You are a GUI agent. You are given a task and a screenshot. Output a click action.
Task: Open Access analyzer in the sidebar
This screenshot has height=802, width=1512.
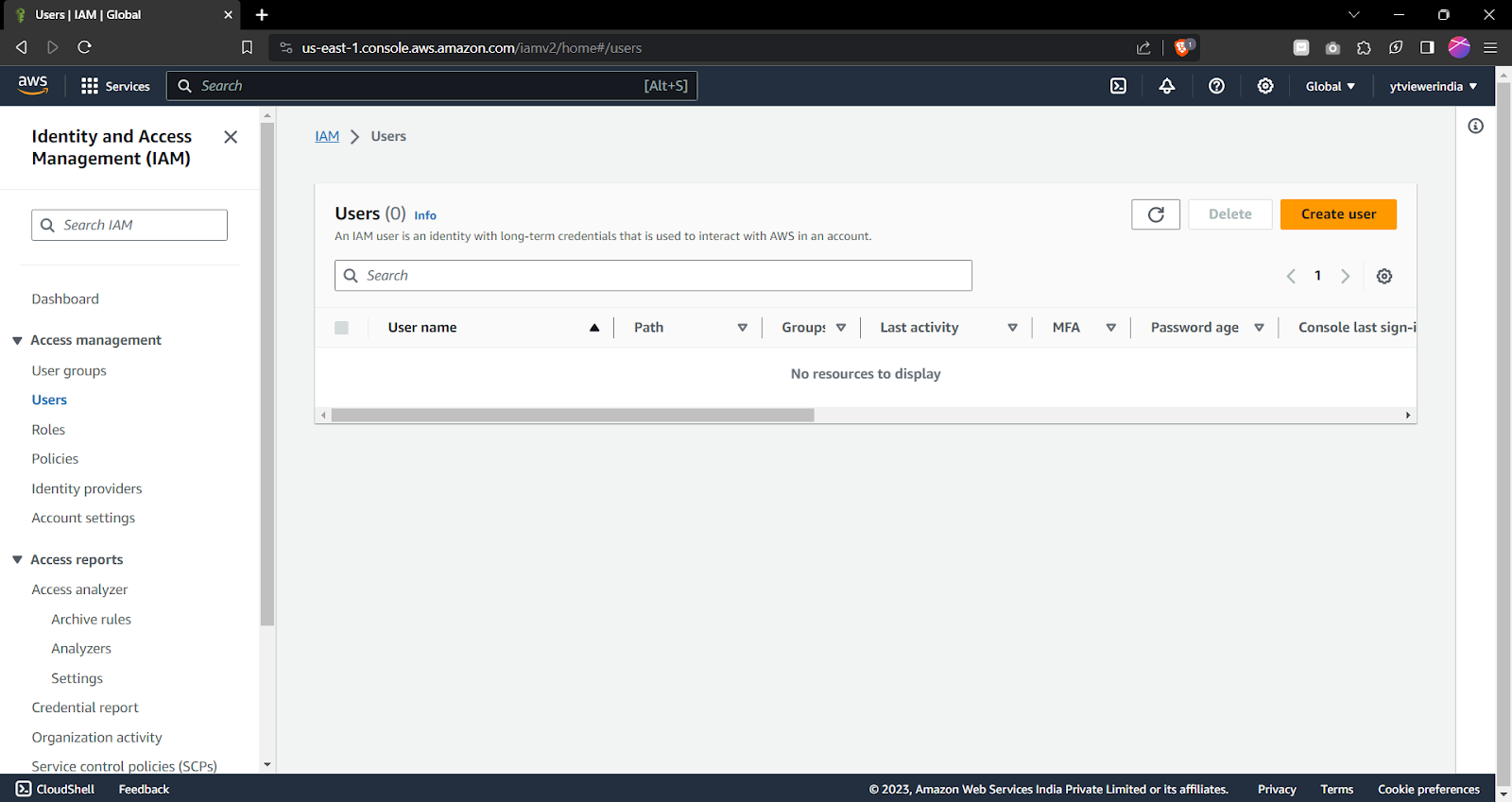(x=79, y=589)
